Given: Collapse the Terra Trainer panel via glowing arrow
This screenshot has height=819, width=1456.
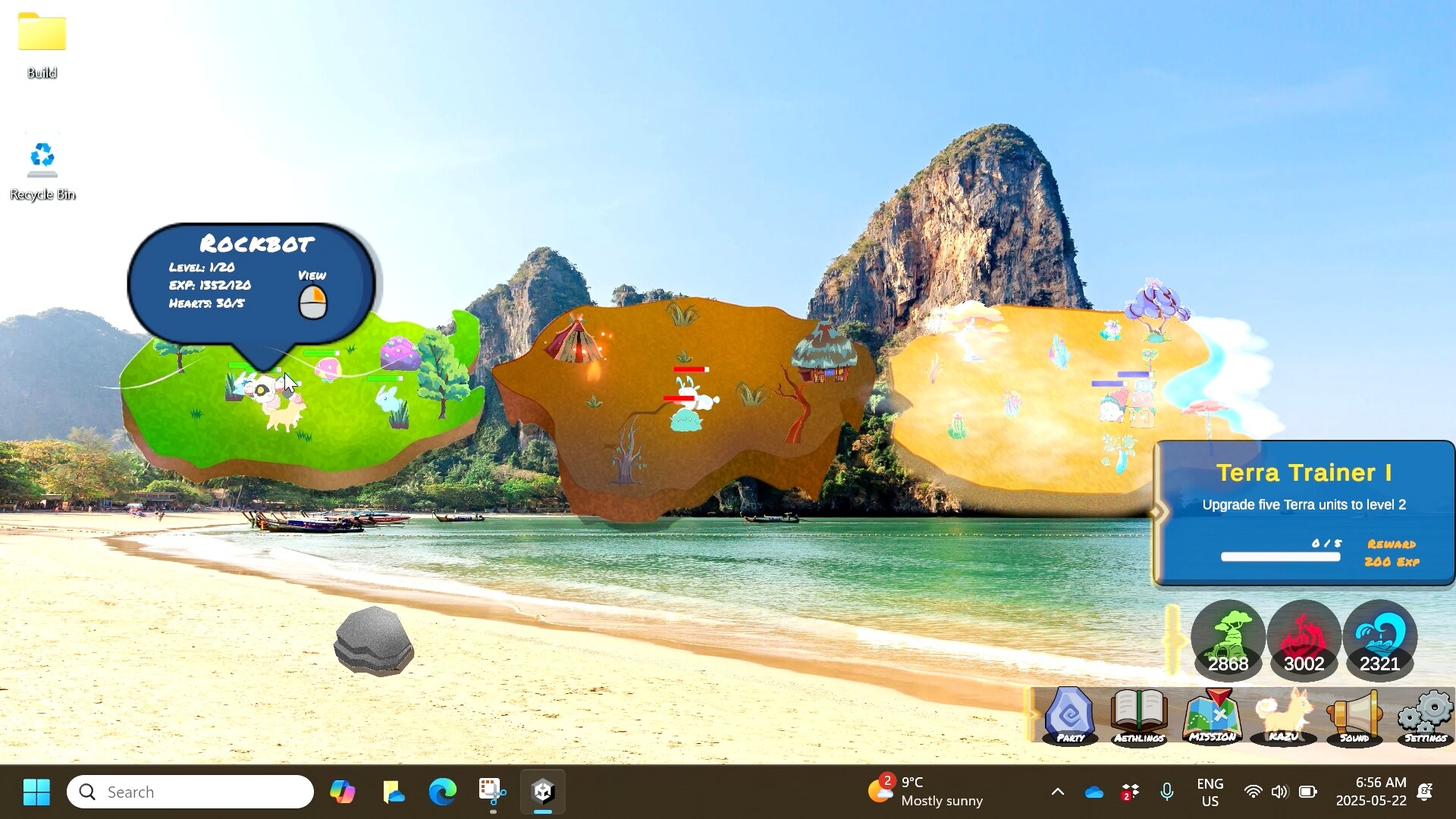Looking at the screenshot, I should [1159, 512].
